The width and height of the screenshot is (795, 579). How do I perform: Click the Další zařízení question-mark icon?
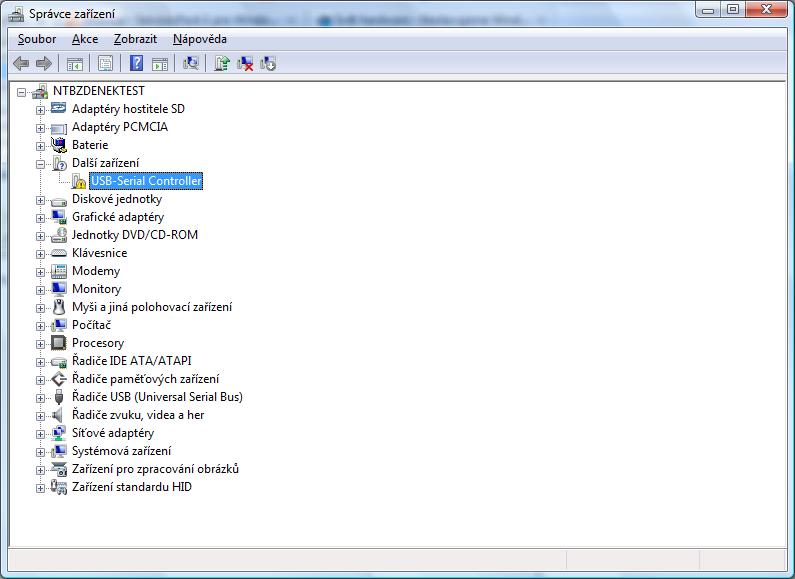pos(59,163)
